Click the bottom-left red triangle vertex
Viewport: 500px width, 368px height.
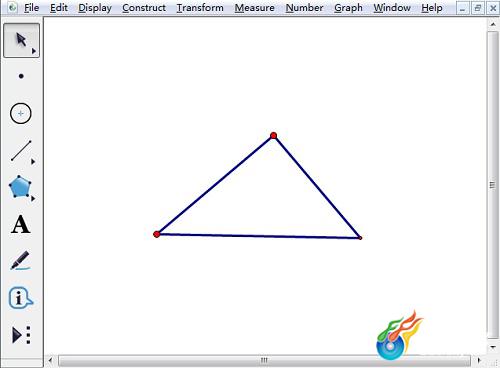(157, 234)
